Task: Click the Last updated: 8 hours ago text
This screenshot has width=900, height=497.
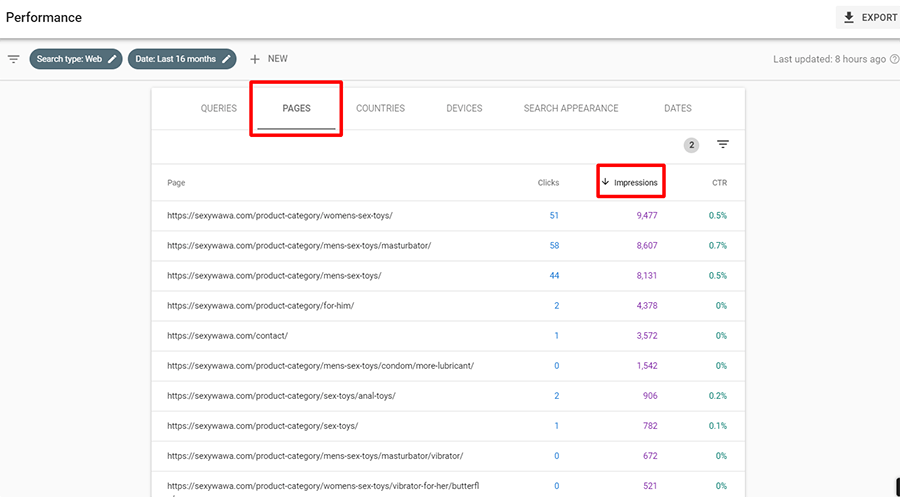Action: click(829, 59)
